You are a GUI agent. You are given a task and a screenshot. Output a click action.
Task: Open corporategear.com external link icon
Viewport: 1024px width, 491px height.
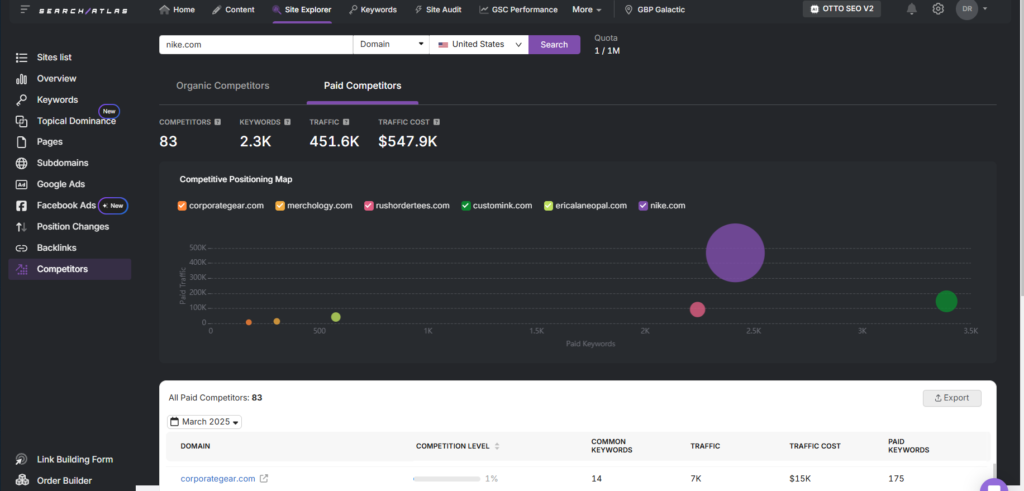point(264,479)
